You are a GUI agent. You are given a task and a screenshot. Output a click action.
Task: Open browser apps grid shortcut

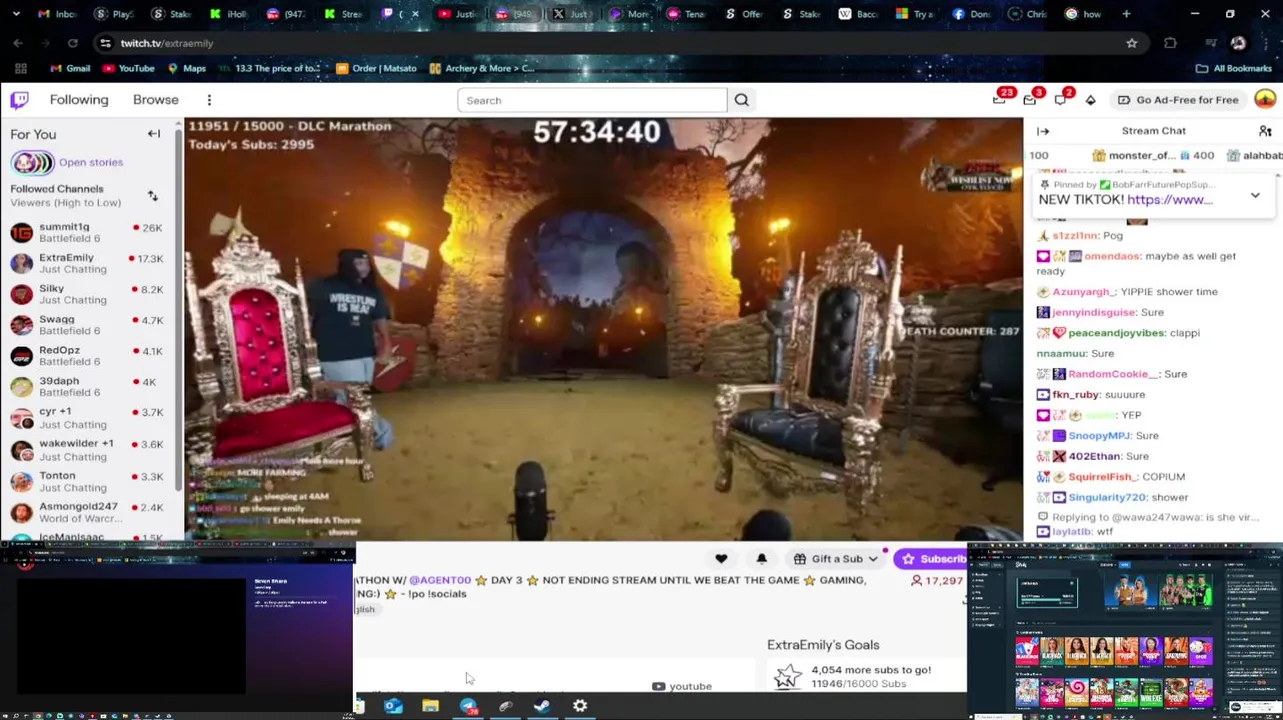[x=20, y=68]
